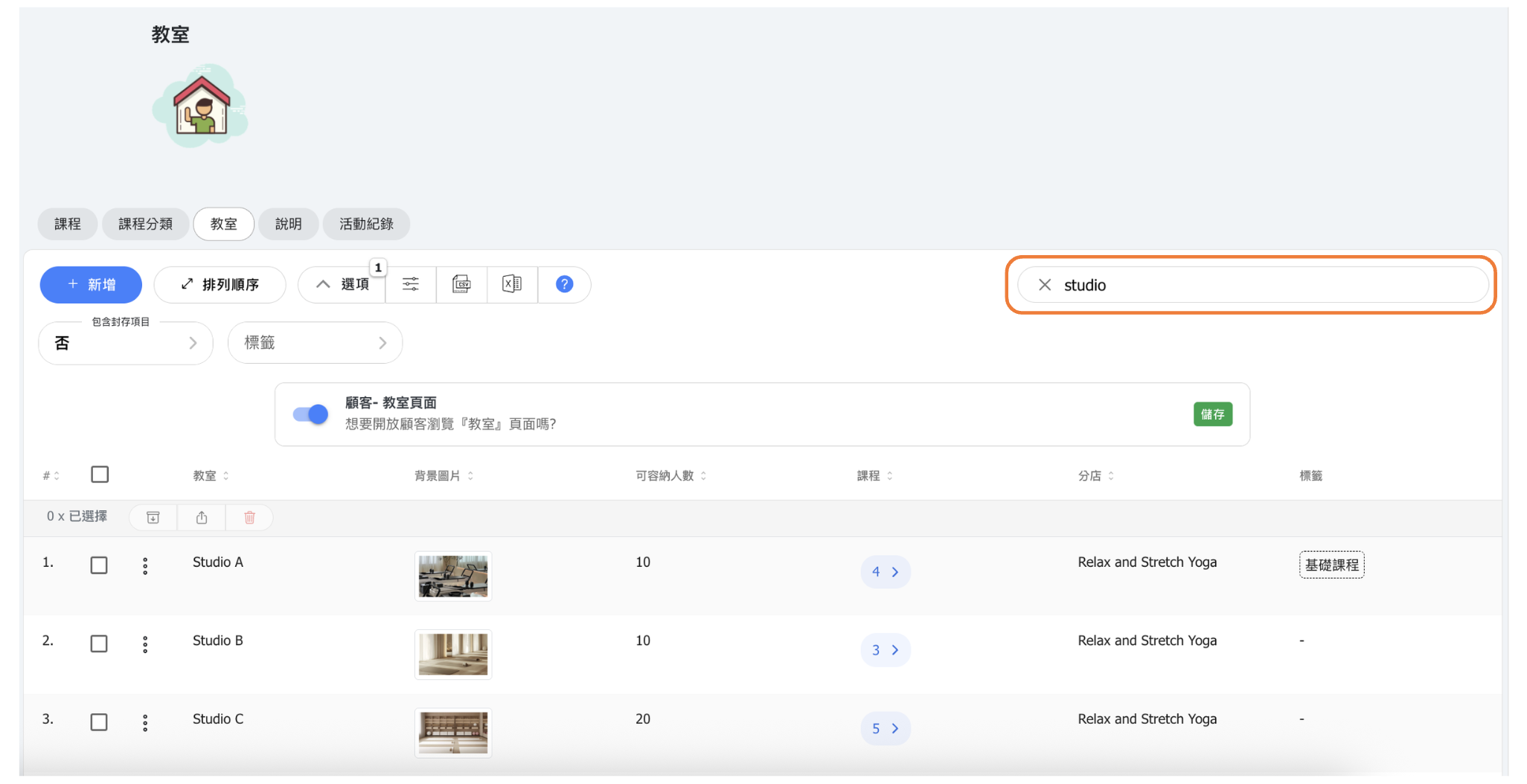
Task: Click the filter settings sliders icon
Action: pos(410,284)
